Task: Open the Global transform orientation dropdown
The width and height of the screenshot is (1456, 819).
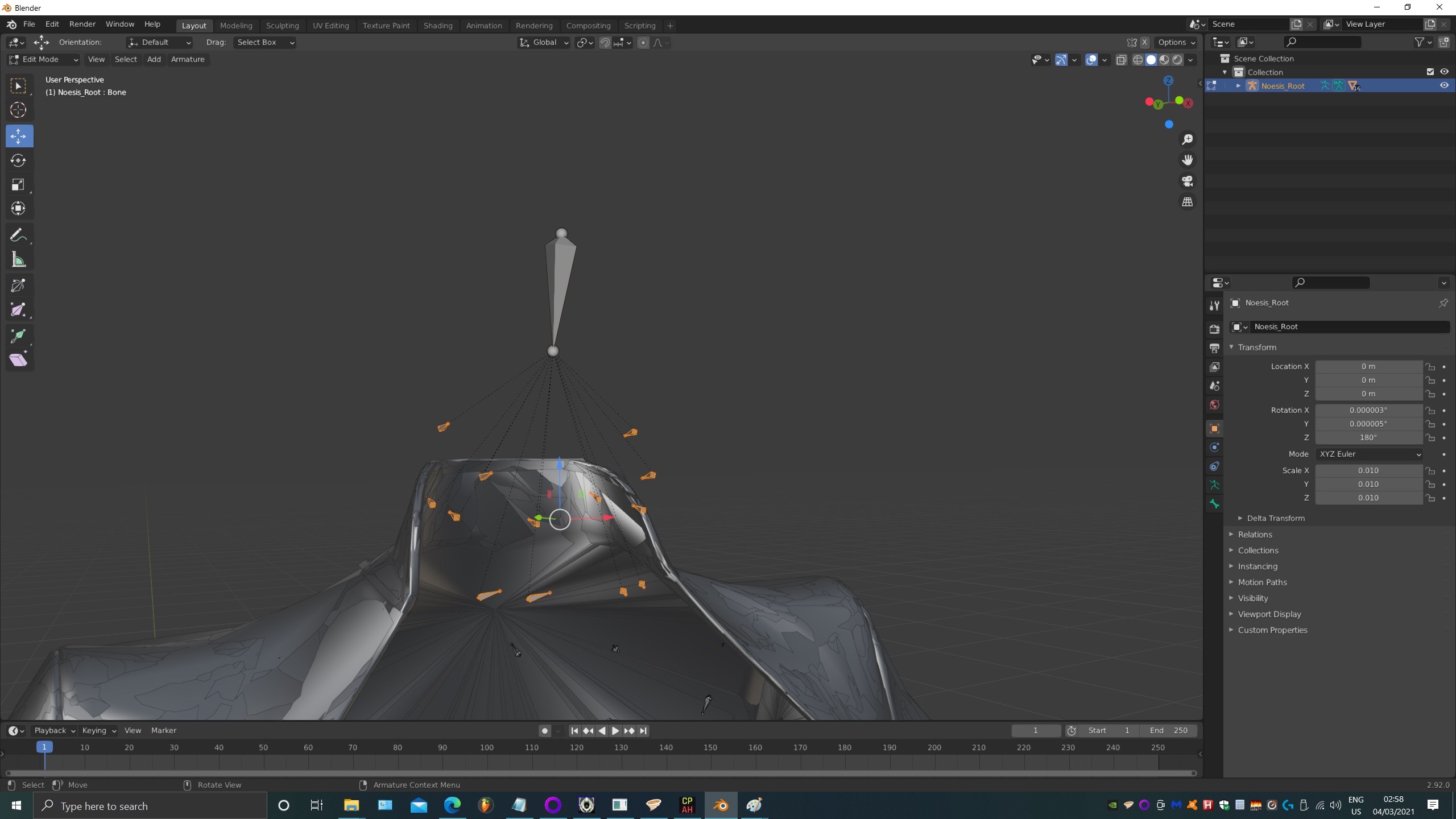Action: point(544,43)
